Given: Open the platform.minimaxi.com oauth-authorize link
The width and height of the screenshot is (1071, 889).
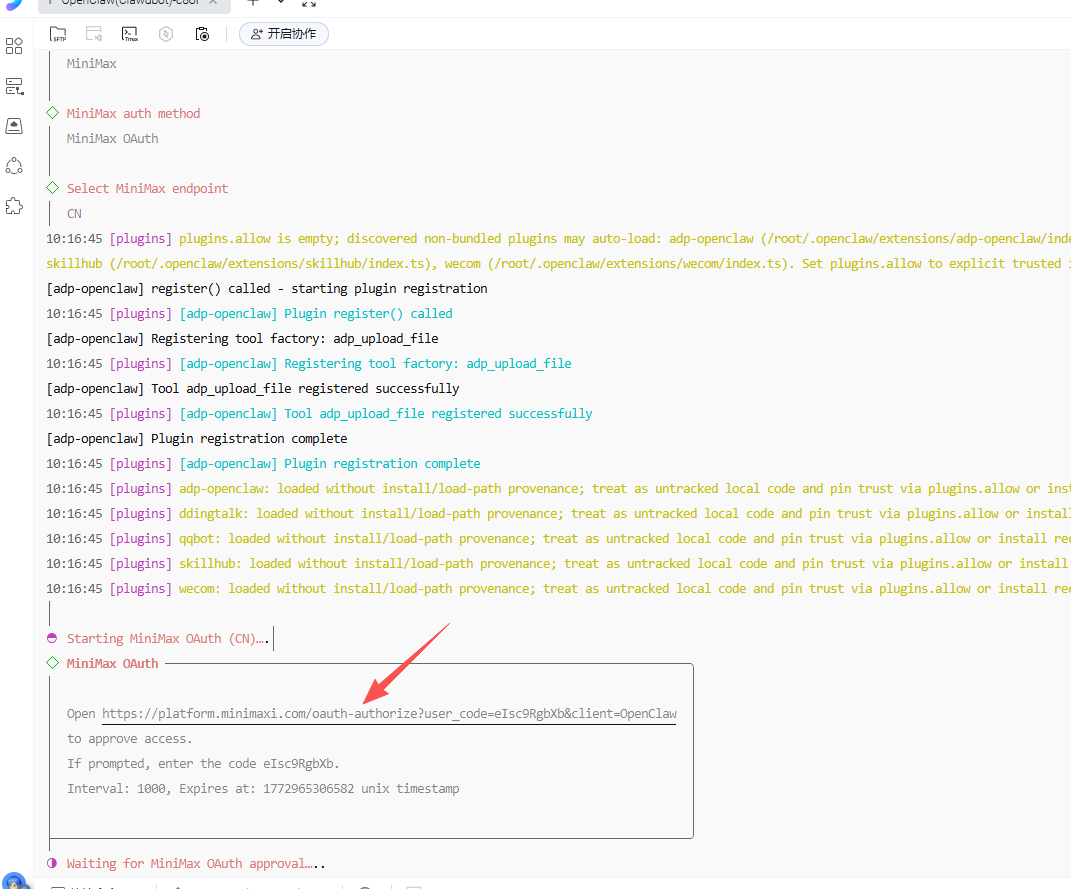Looking at the screenshot, I should click(389, 714).
